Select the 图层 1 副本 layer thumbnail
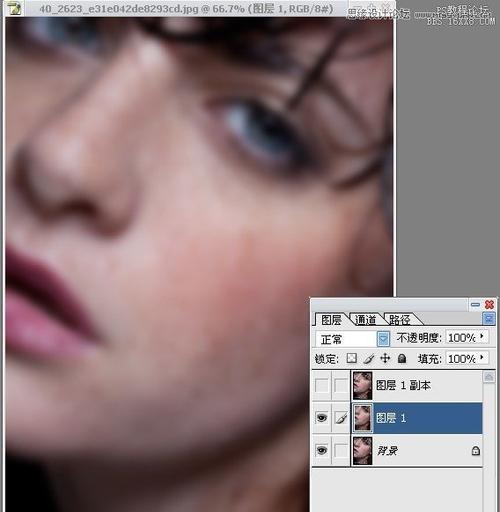This screenshot has height=512, width=500. click(362, 386)
